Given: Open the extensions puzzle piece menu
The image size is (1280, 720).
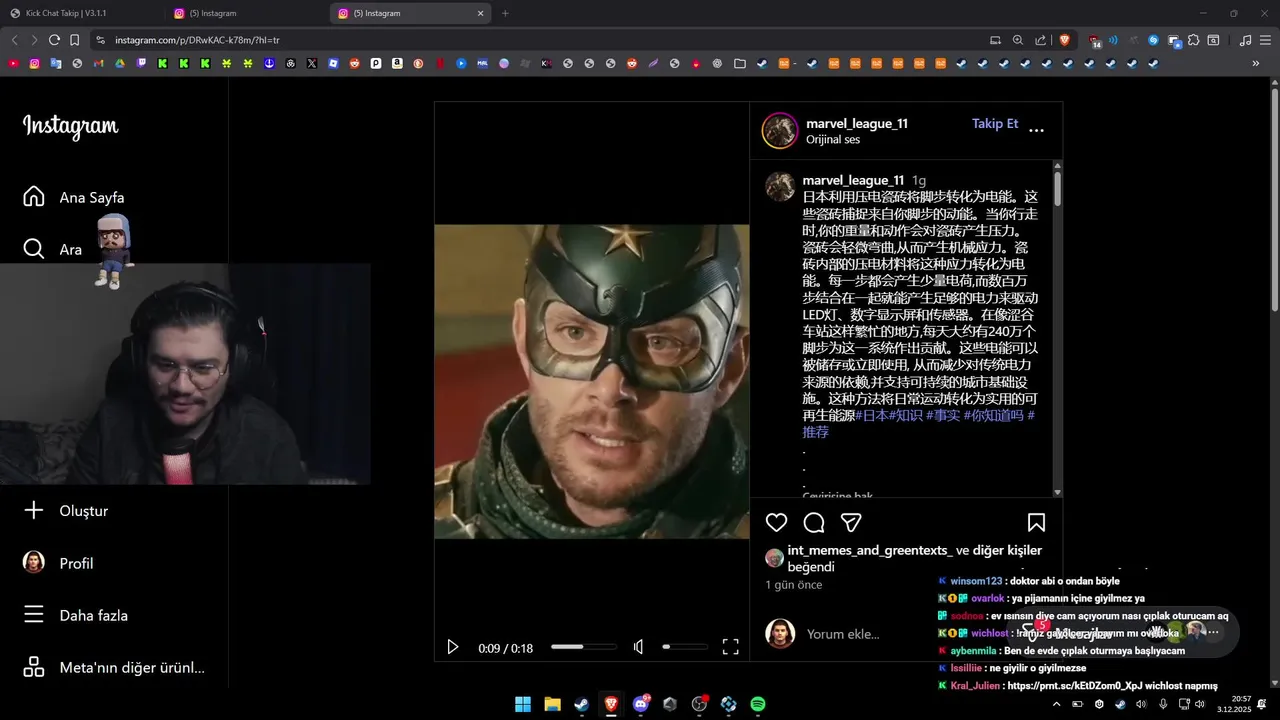Looking at the screenshot, I should [1194, 40].
